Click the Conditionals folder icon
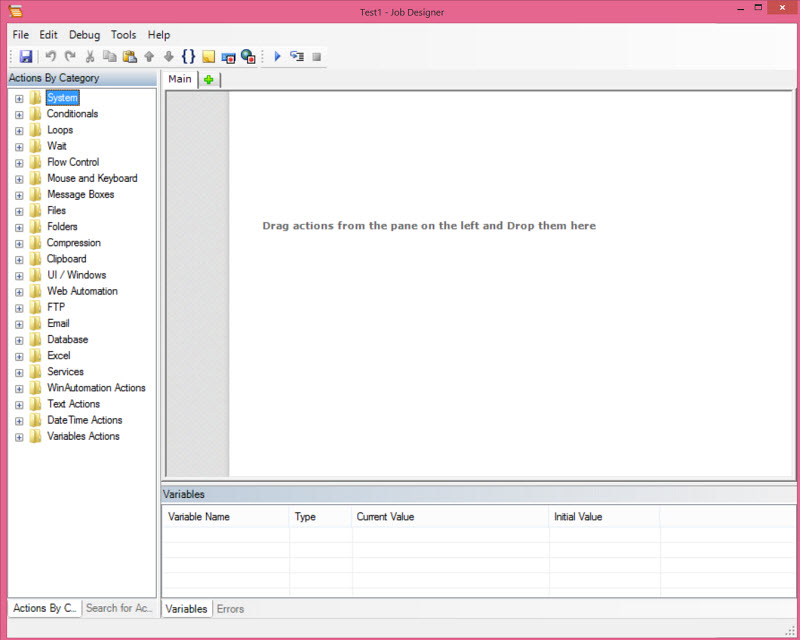 pos(35,114)
